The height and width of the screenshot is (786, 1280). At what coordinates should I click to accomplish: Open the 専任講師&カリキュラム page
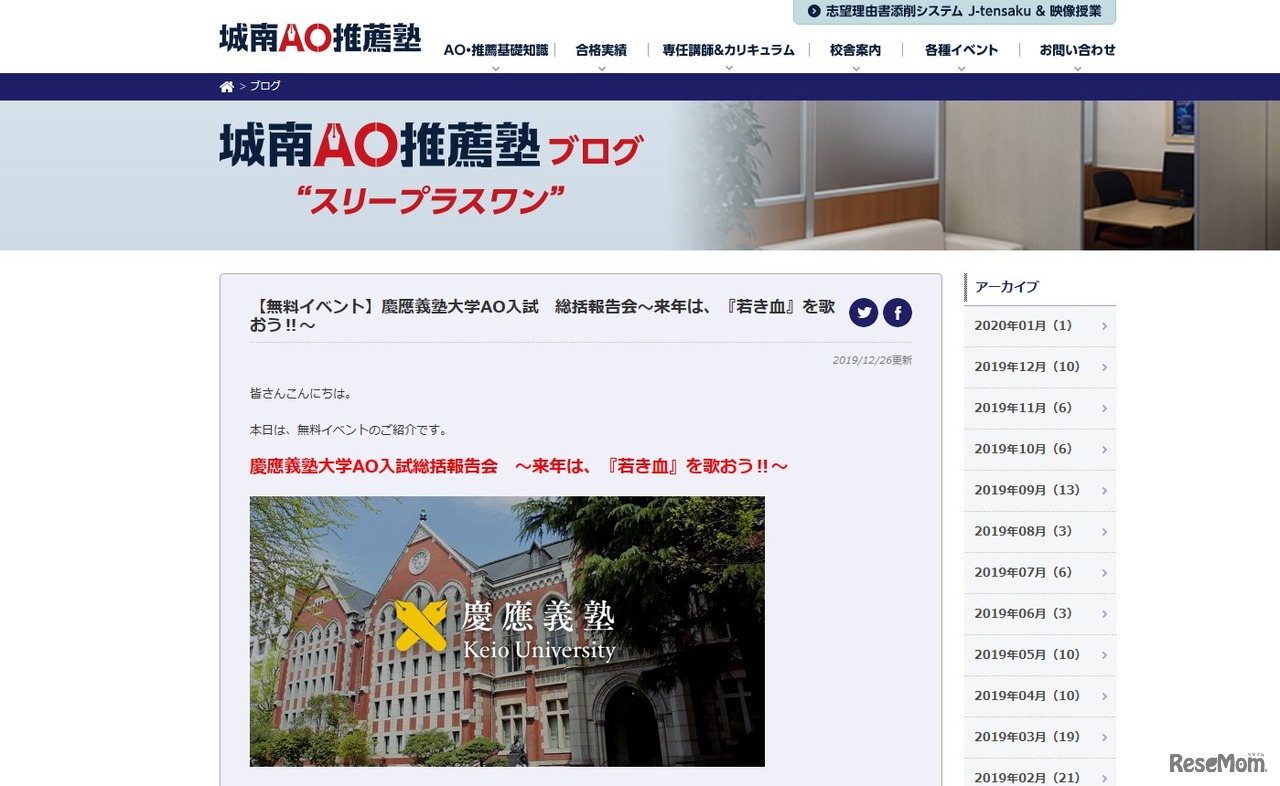pyautogui.click(x=726, y=49)
